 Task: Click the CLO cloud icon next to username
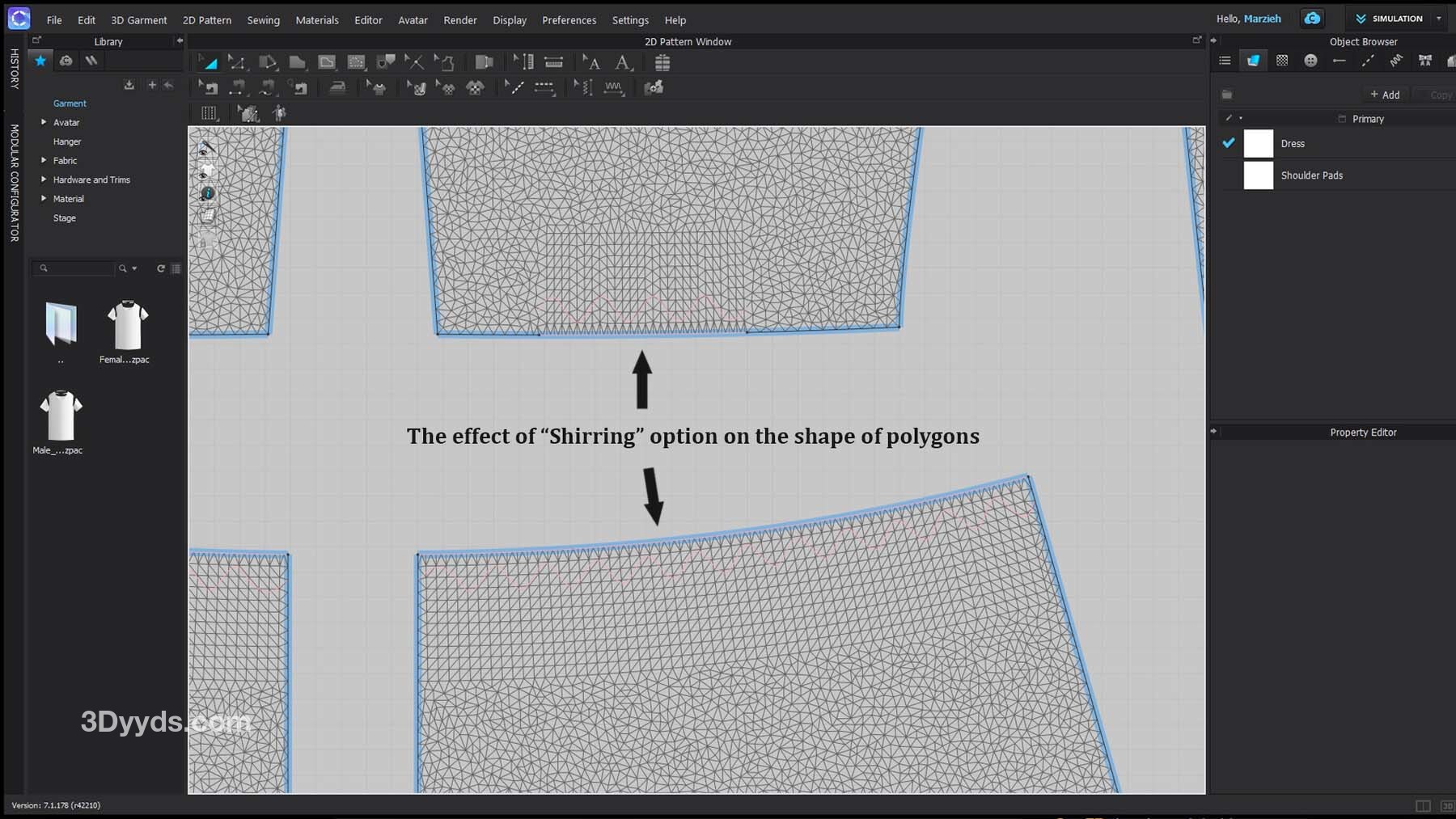coord(1312,19)
